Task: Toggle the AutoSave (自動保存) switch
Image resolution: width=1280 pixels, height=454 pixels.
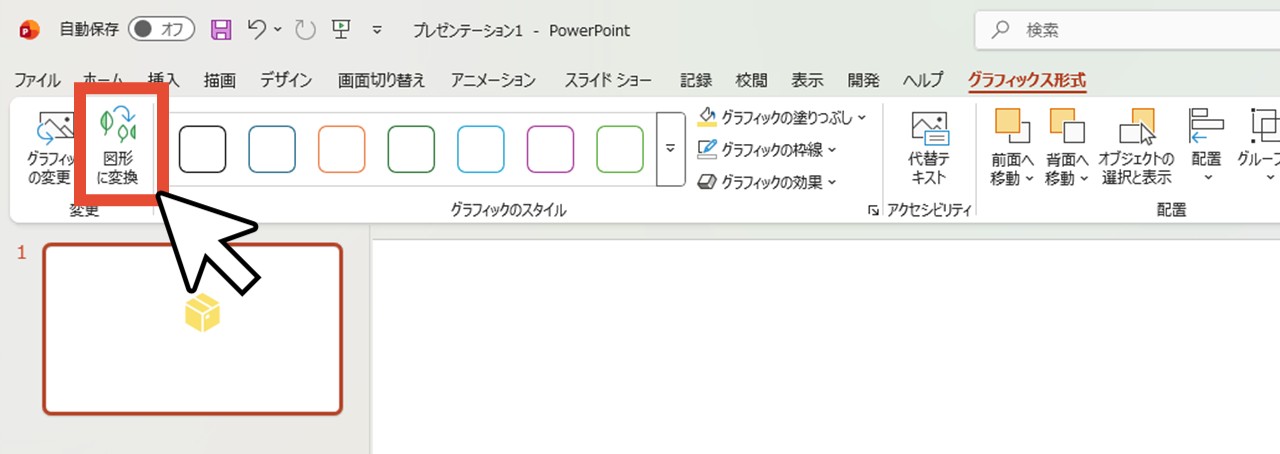Action: [162, 30]
